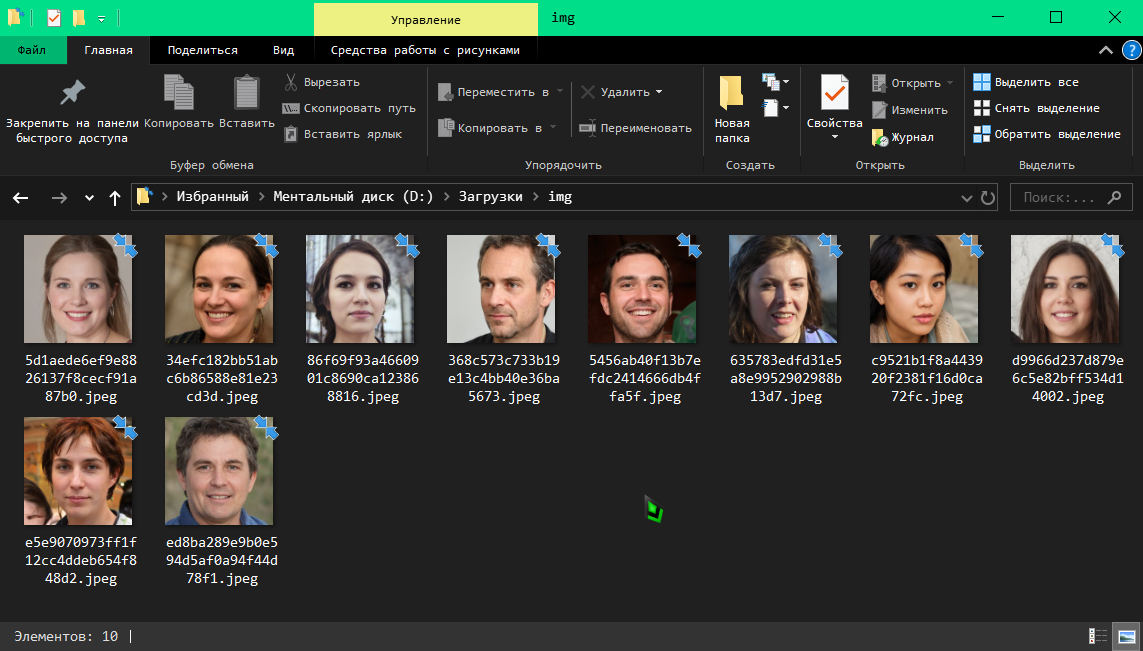The image size is (1143, 651).
Task: Expand the address bar history dropdown
Action: (x=966, y=198)
